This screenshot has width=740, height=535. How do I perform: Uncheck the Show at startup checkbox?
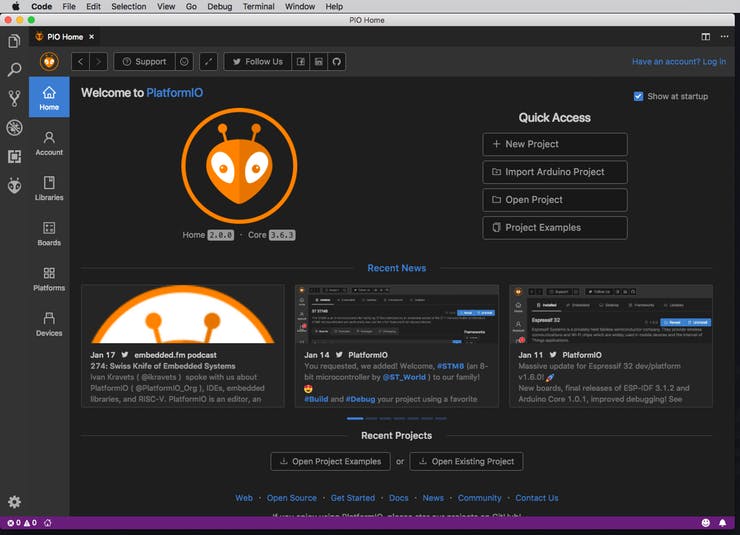[x=639, y=96]
